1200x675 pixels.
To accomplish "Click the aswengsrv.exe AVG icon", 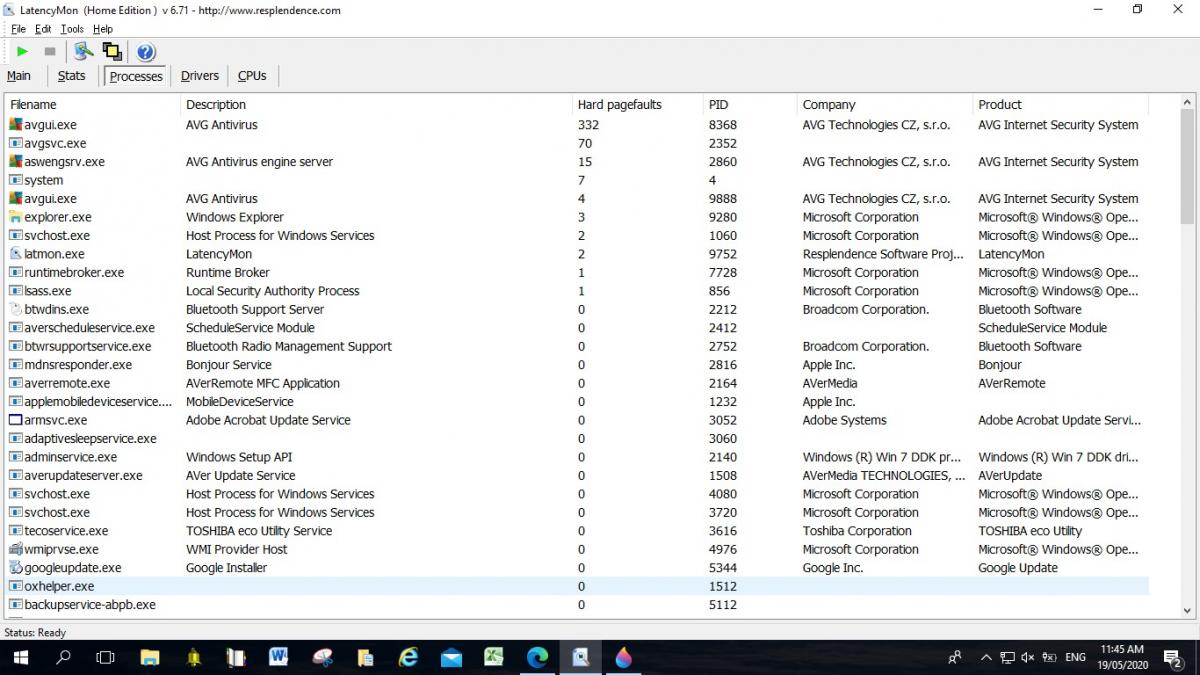I will coord(15,162).
